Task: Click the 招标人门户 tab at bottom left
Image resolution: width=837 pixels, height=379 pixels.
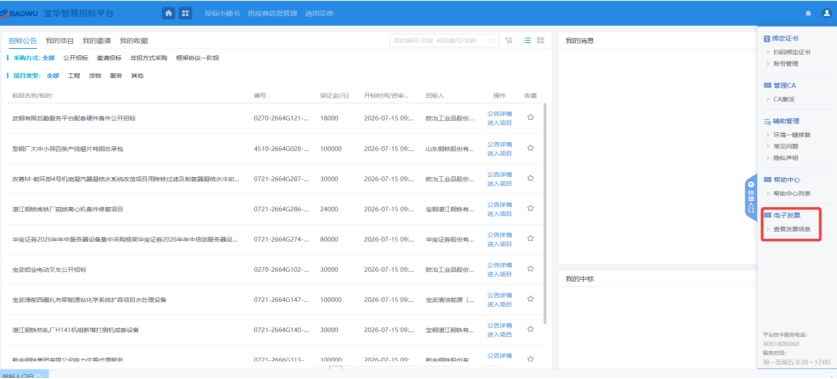Action: (24, 376)
